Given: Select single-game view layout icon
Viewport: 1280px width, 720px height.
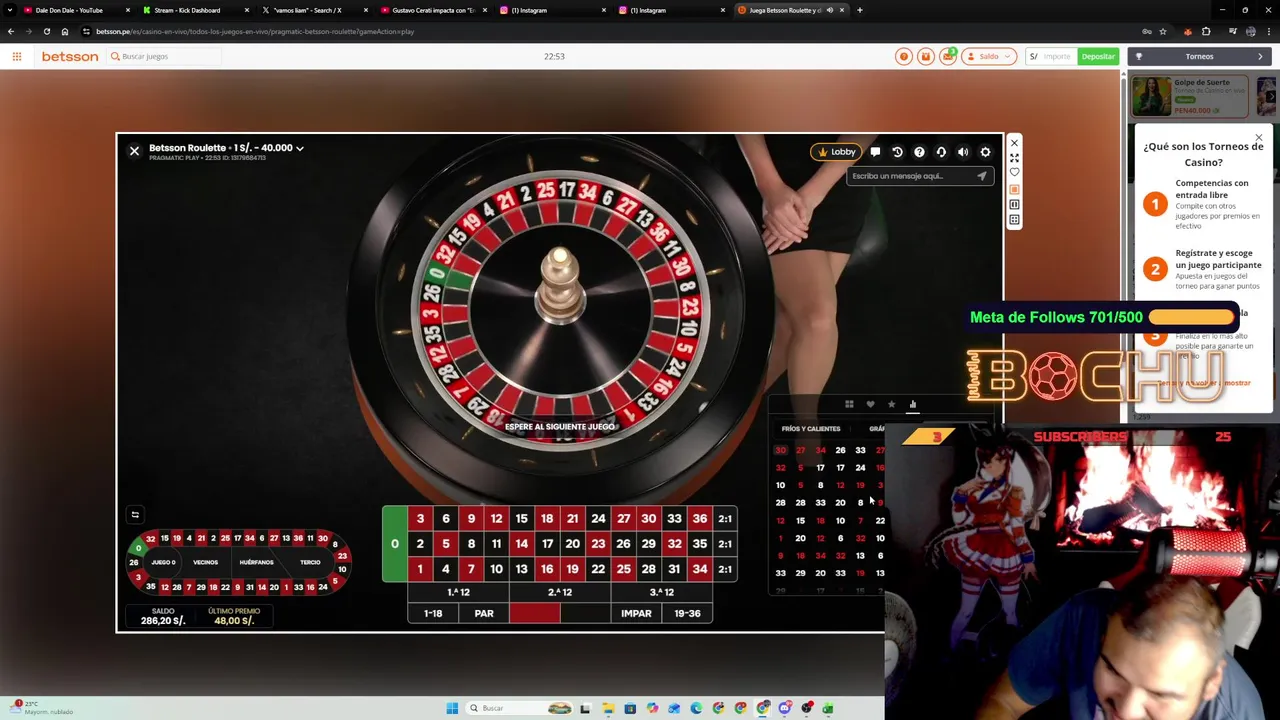Looking at the screenshot, I should click(x=1014, y=189).
